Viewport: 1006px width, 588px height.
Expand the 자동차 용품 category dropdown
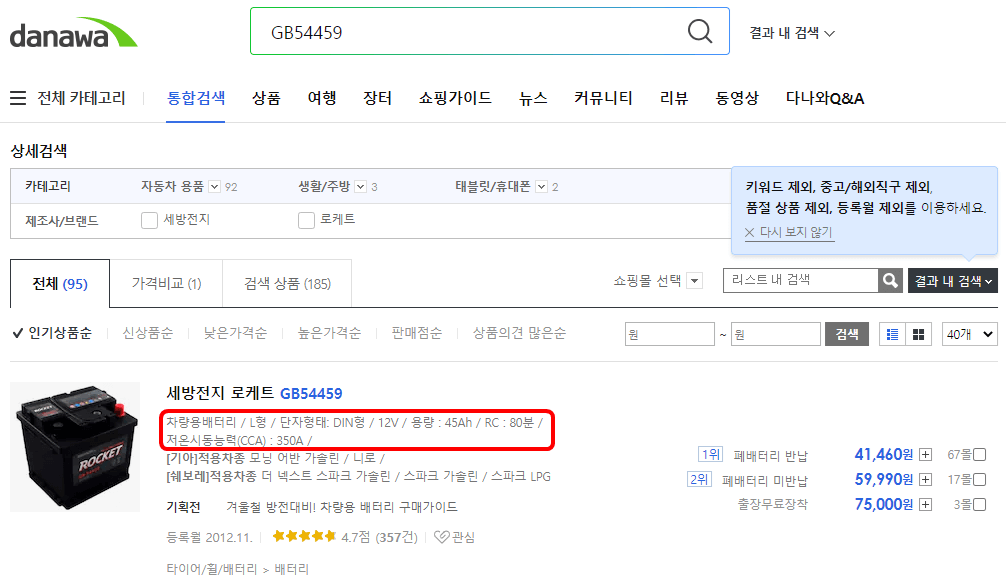[214, 187]
